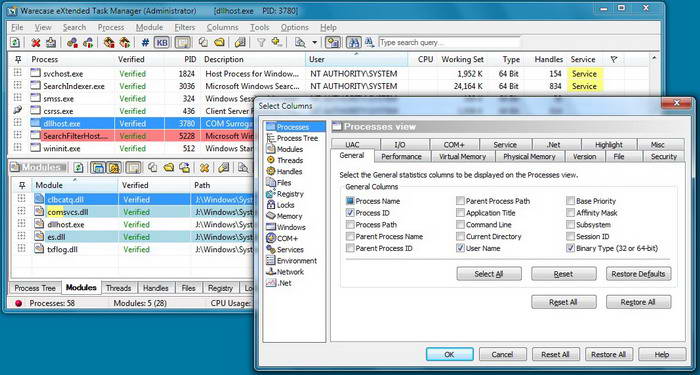Enable the Process Path checkbox
The image size is (700, 375).
[x=350, y=225]
